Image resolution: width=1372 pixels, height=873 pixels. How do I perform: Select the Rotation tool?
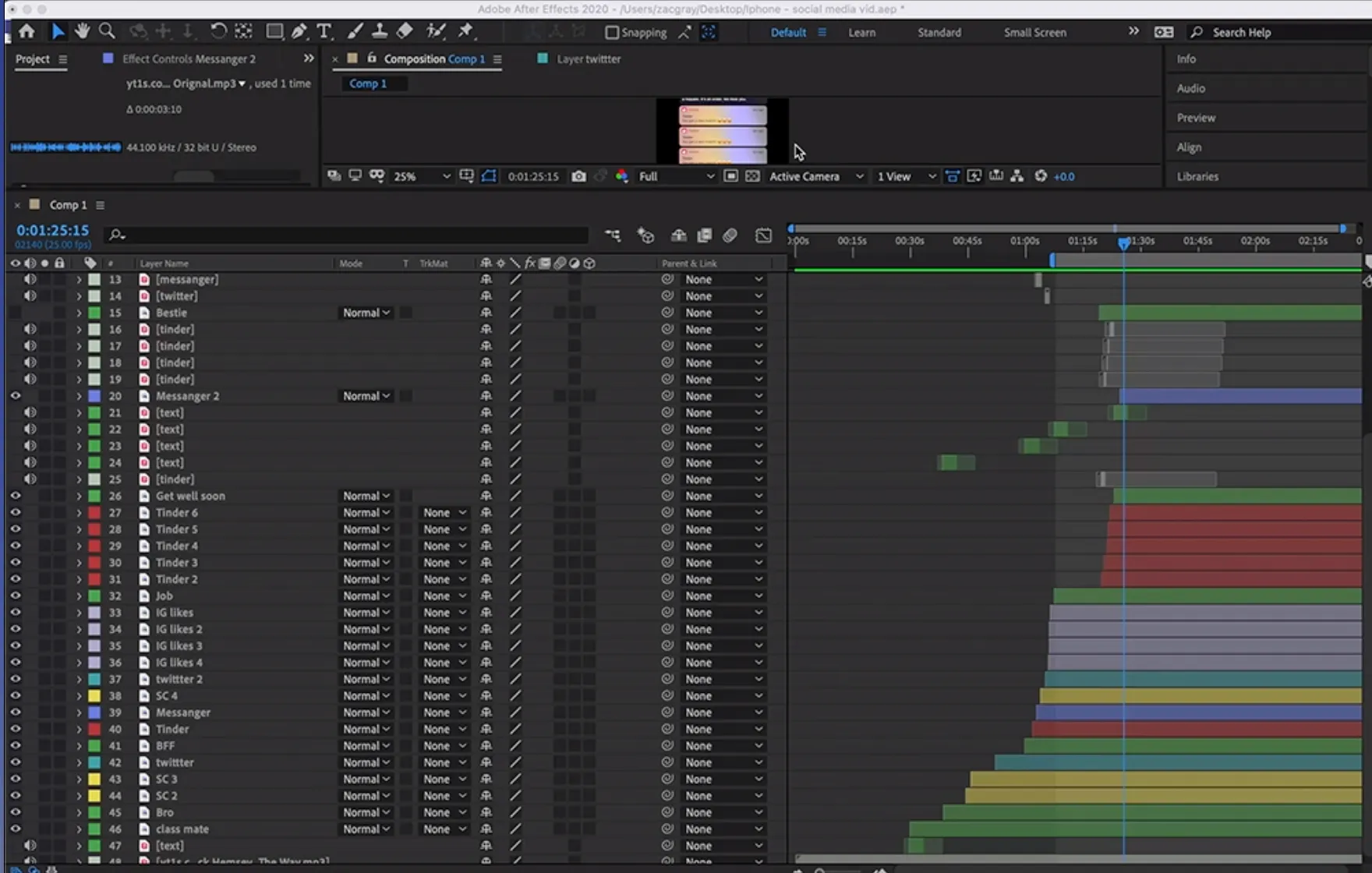point(218,31)
